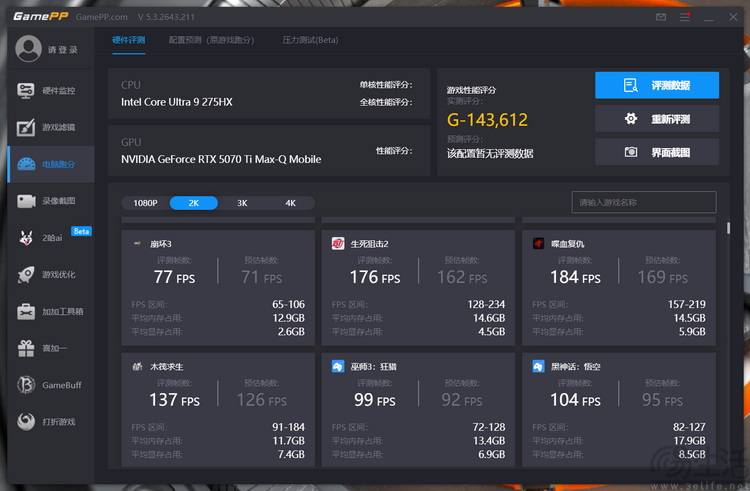Click the 界面截图 screenshot button
750x491 pixels.
point(657,152)
